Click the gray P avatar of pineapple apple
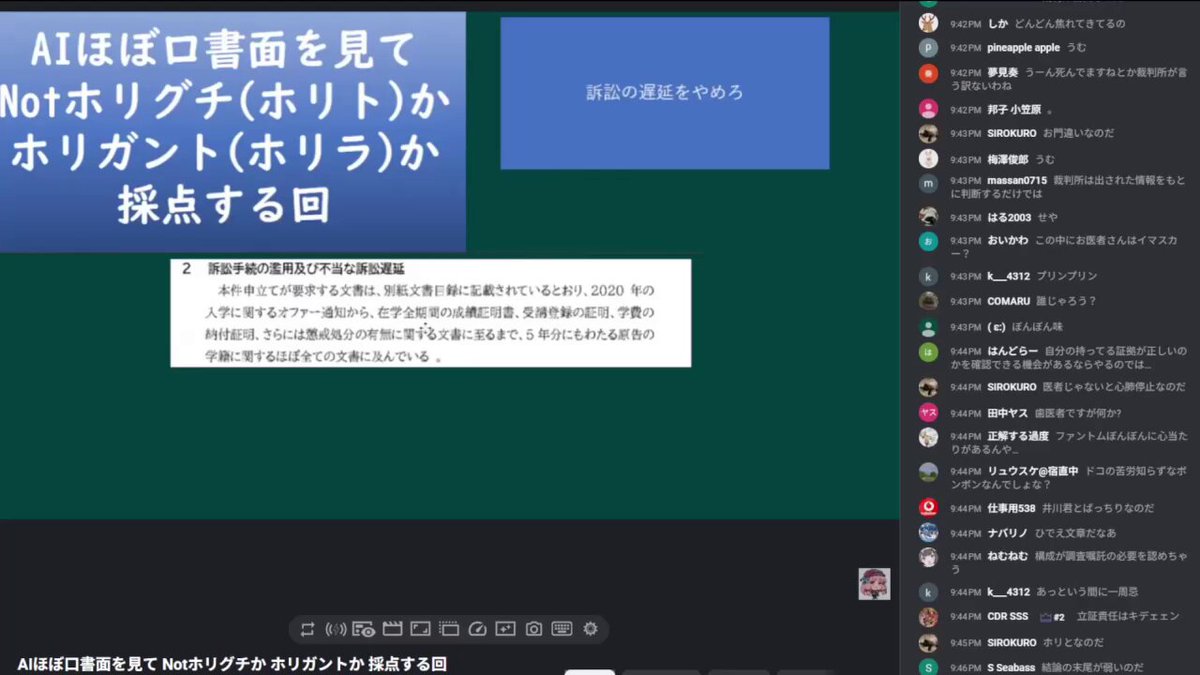 (928, 47)
